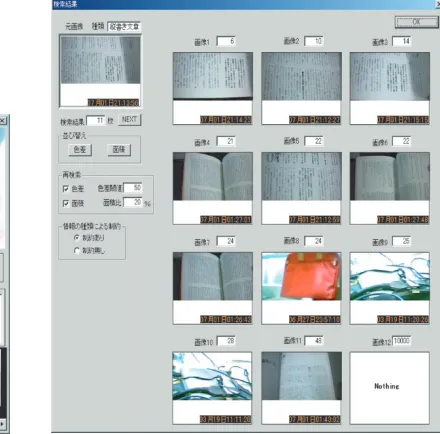Select the 画像7 result thumbnail
Image resolution: width=440 pixels, height=434 pixels.
click(213, 288)
